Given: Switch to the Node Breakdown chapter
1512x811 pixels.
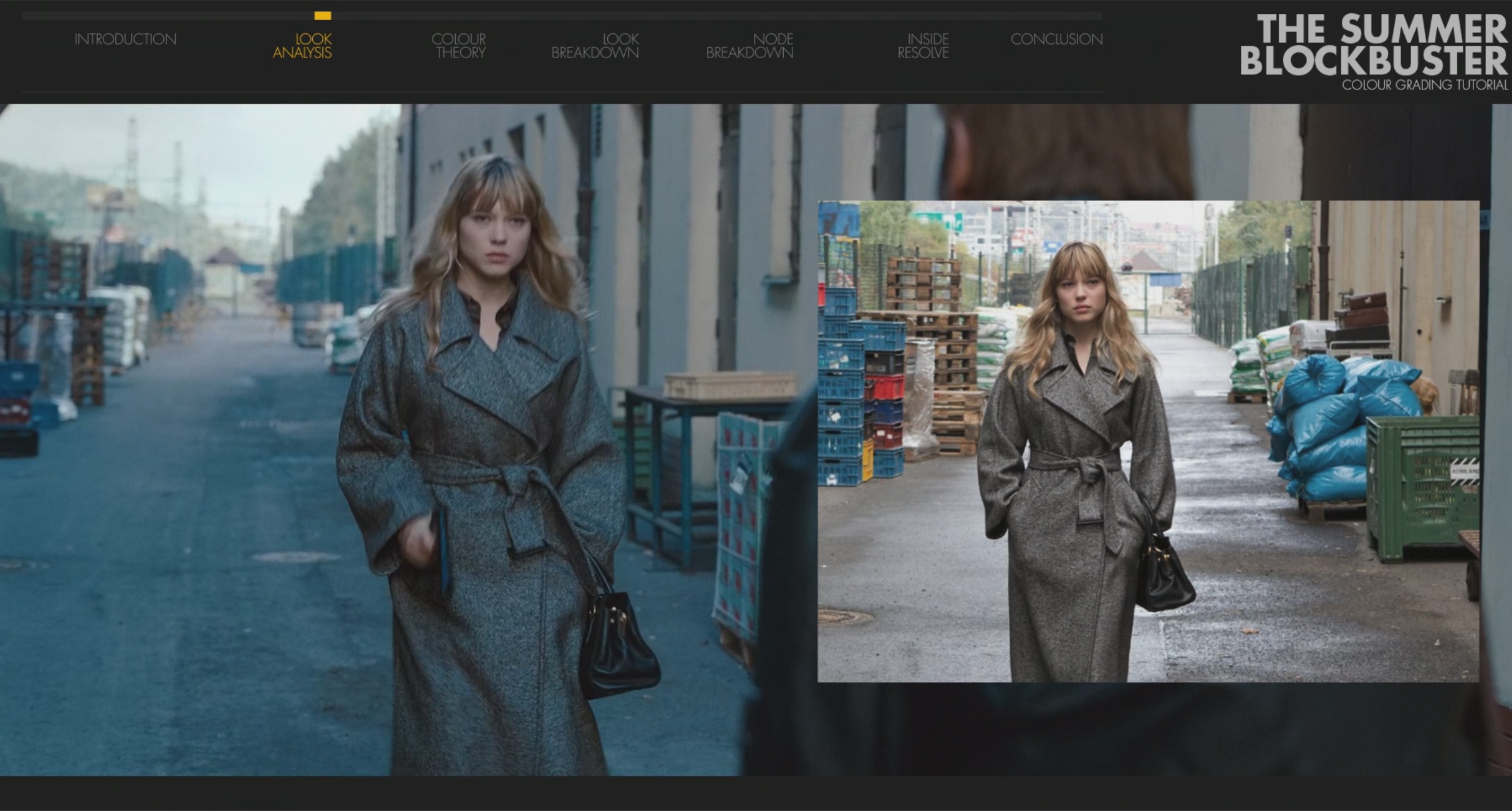Looking at the screenshot, I should pos(750,46).
